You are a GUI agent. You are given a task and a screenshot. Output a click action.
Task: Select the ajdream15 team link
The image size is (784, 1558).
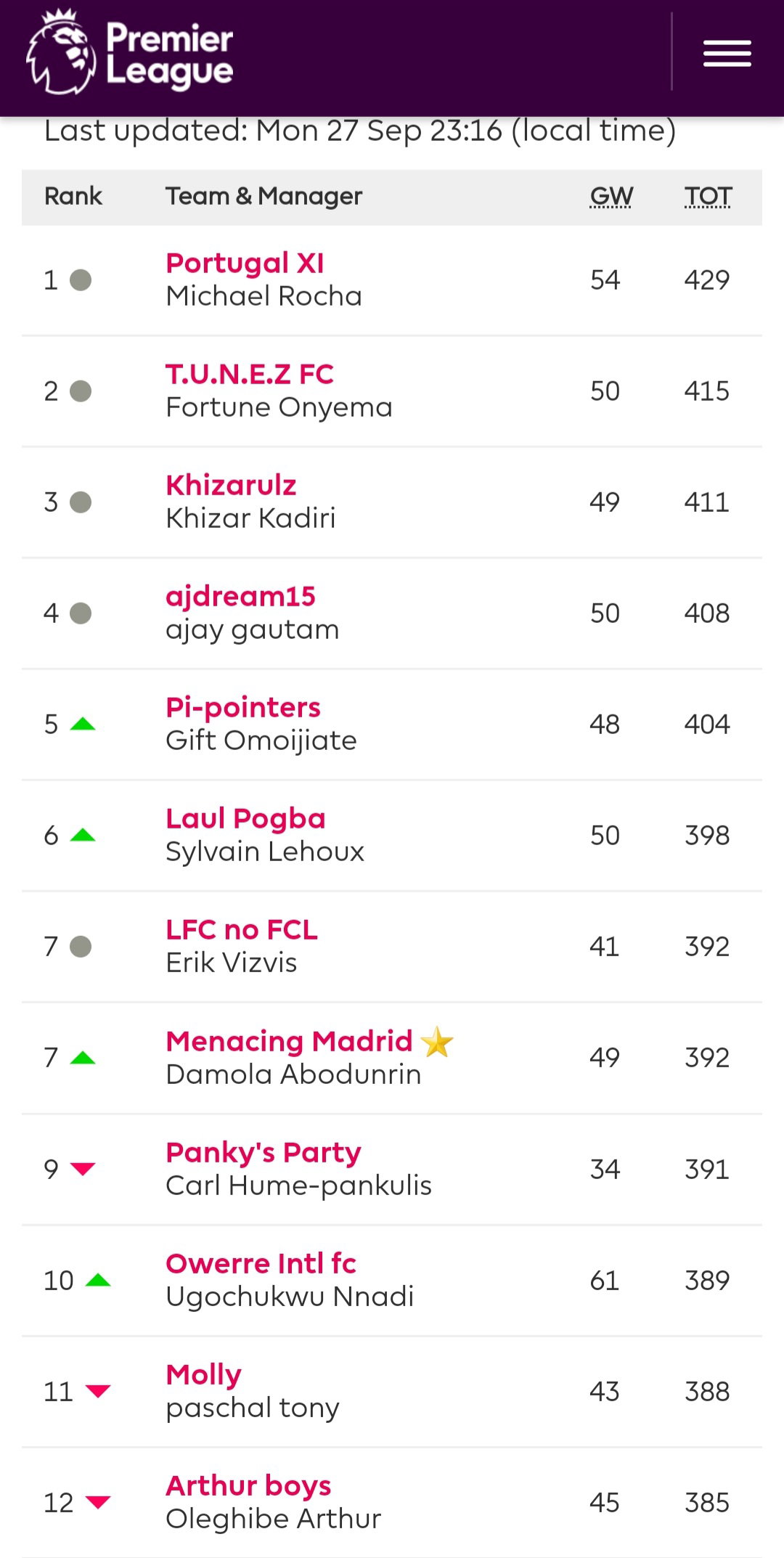click(x=240, y=597)
